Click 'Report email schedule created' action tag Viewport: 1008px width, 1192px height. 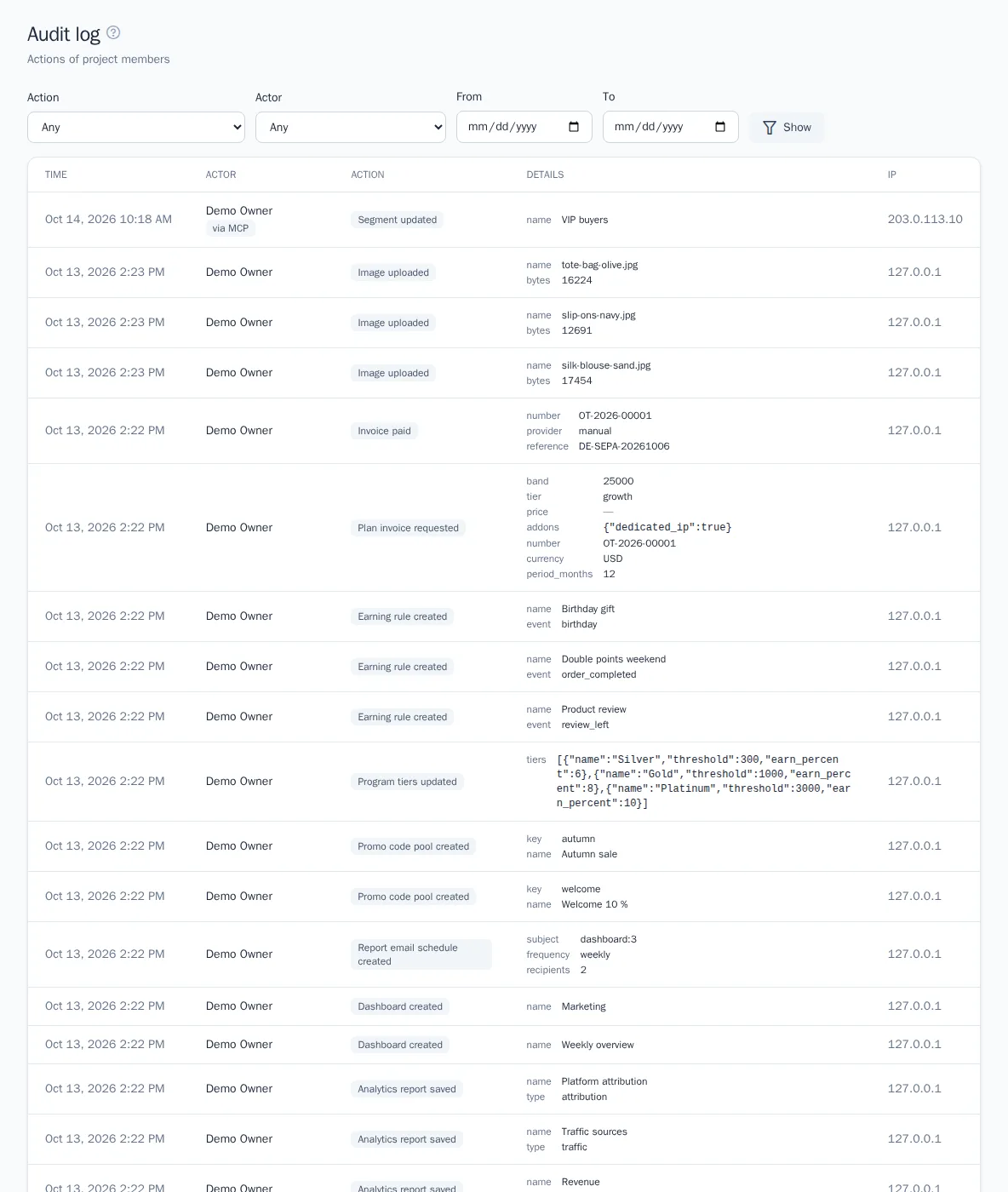click(421, 954)
